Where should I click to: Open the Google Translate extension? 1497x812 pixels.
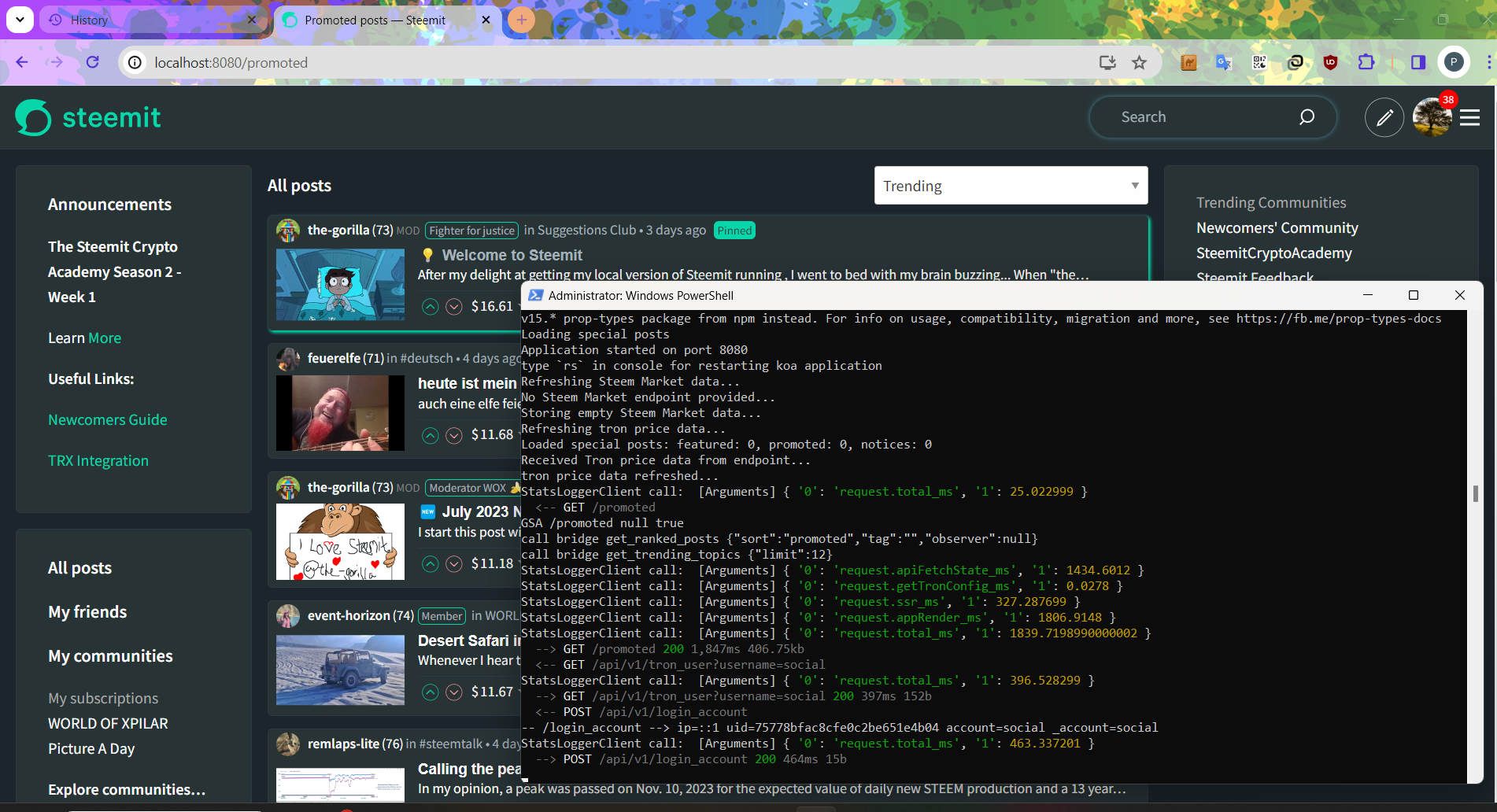pos(1224,62)
